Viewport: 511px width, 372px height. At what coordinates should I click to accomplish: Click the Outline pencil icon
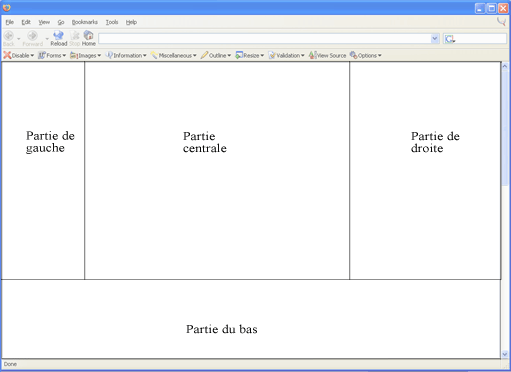tap(204, 55)
